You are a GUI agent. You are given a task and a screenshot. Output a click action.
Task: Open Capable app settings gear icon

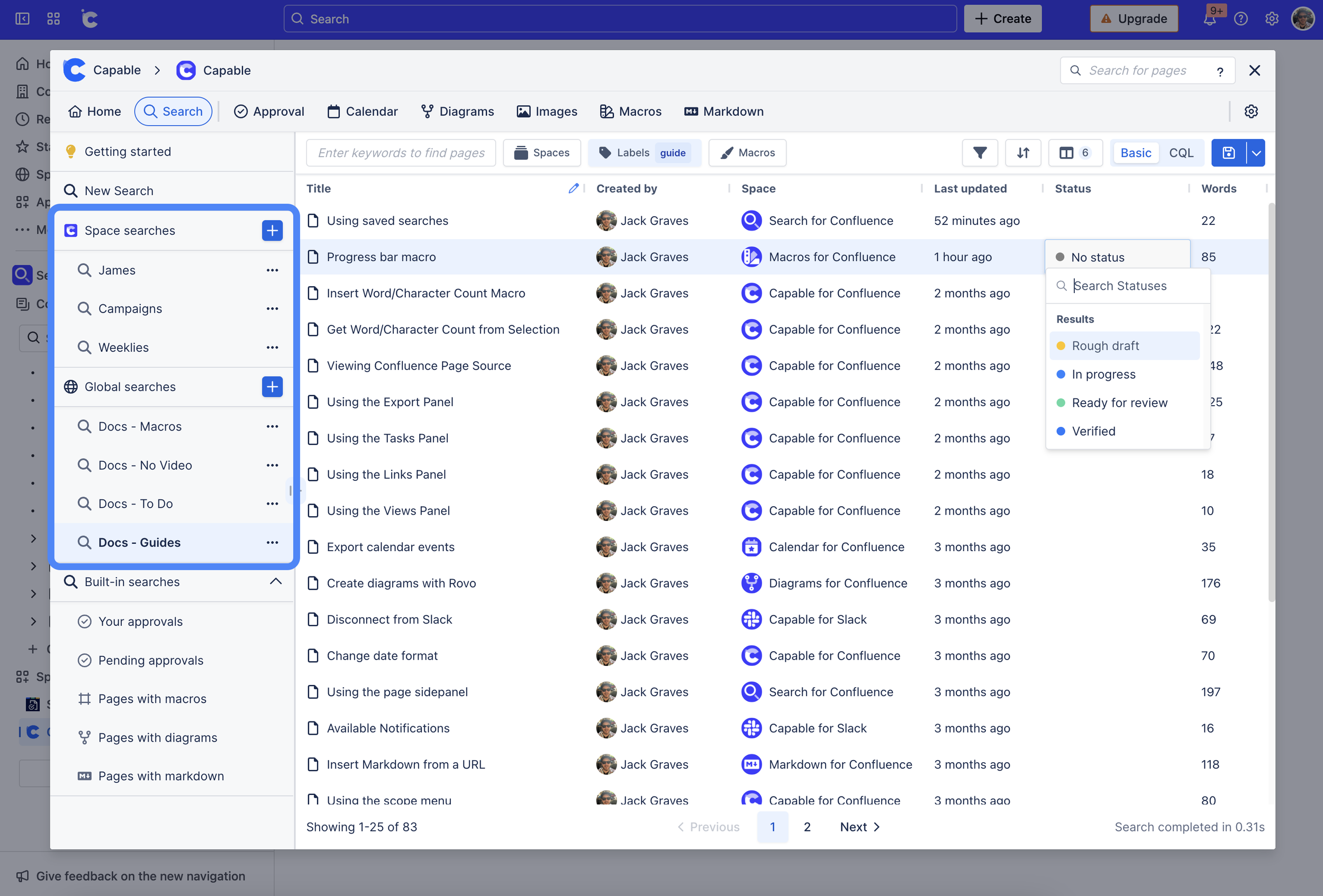(x=1250, y=112)
